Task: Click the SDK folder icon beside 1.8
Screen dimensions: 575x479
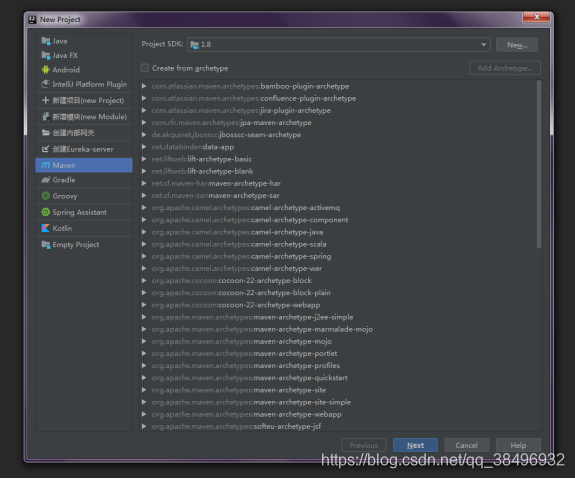Action: (195, 45)
